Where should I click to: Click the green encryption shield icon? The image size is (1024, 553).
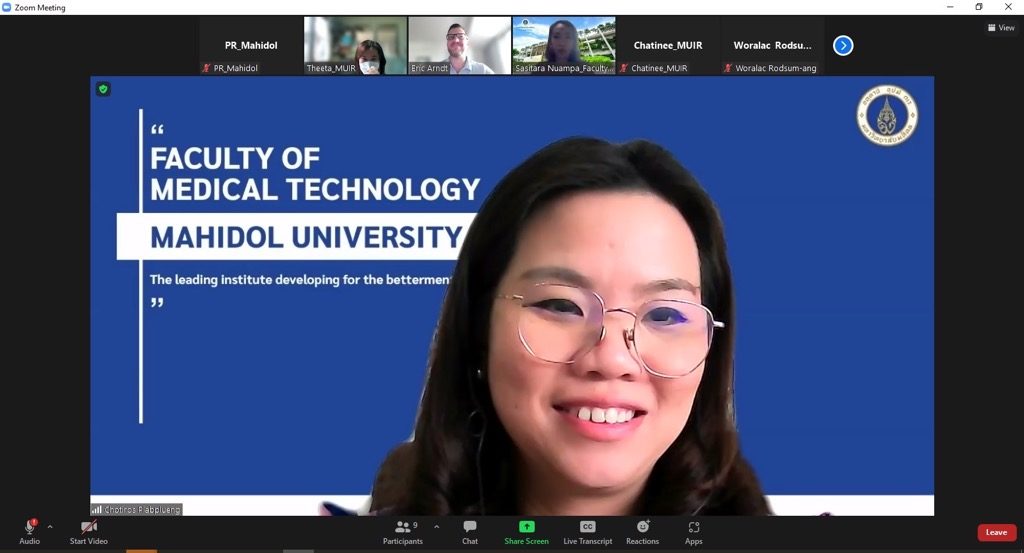click(x=103, y=89)
